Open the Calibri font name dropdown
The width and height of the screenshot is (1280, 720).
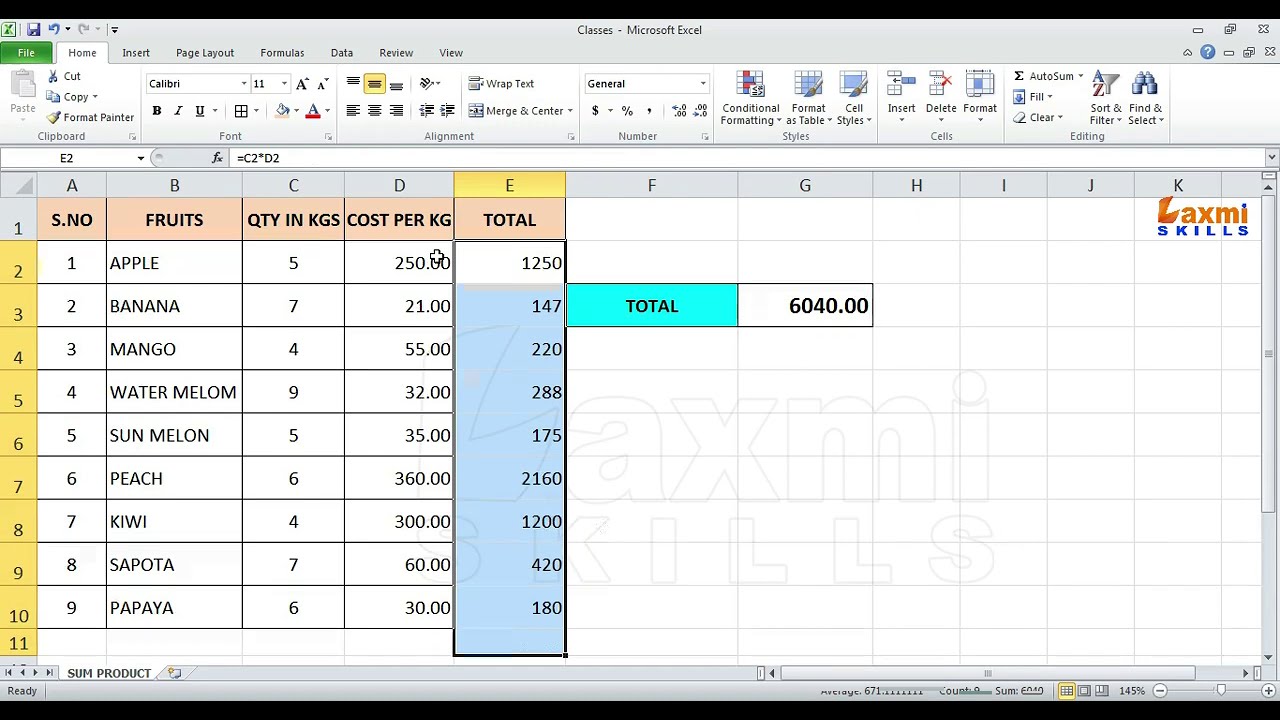[x=243, y=84]
